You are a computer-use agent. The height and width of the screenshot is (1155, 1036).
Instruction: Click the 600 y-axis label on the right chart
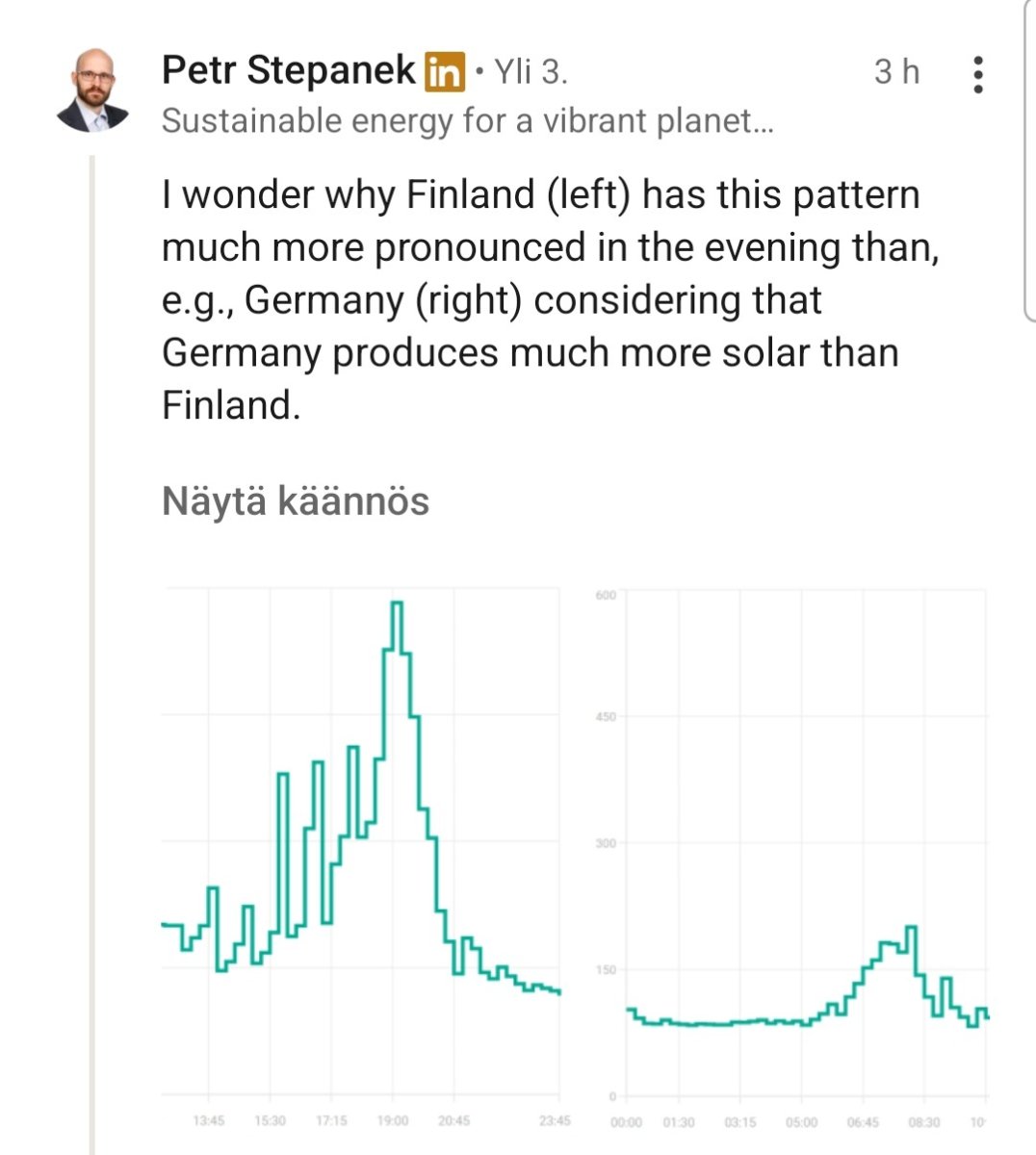point(605,595)
